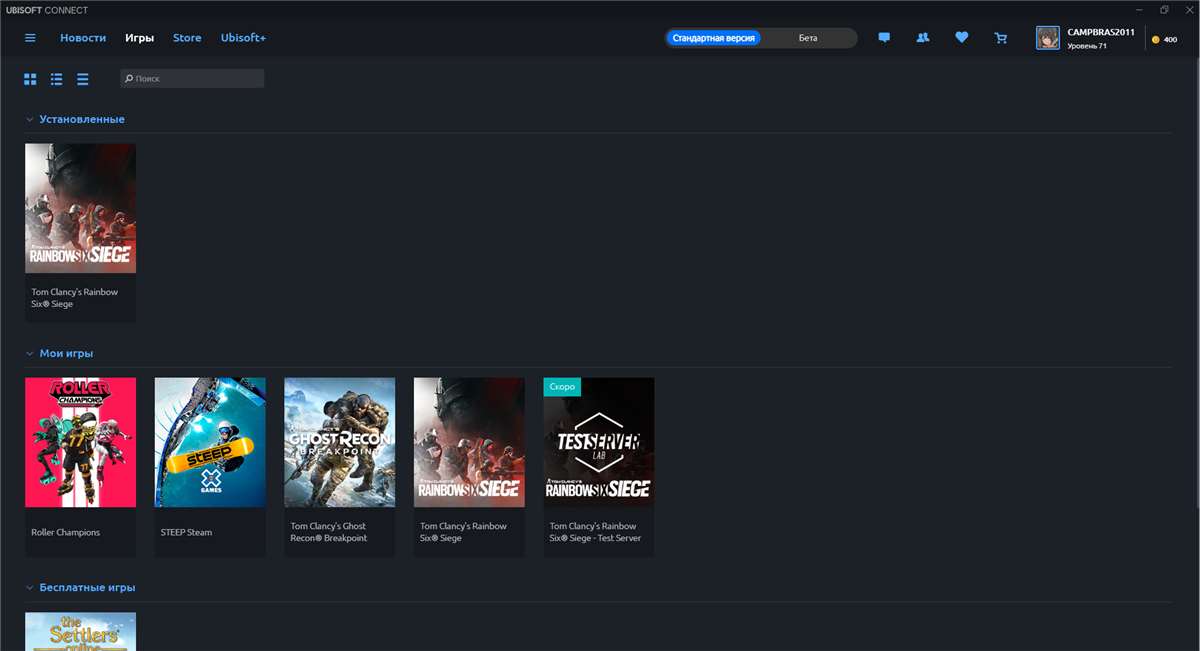
Task: Click Tom Clancy's Ghost Recon® Breakpoint title
Action: pos(329,532)
